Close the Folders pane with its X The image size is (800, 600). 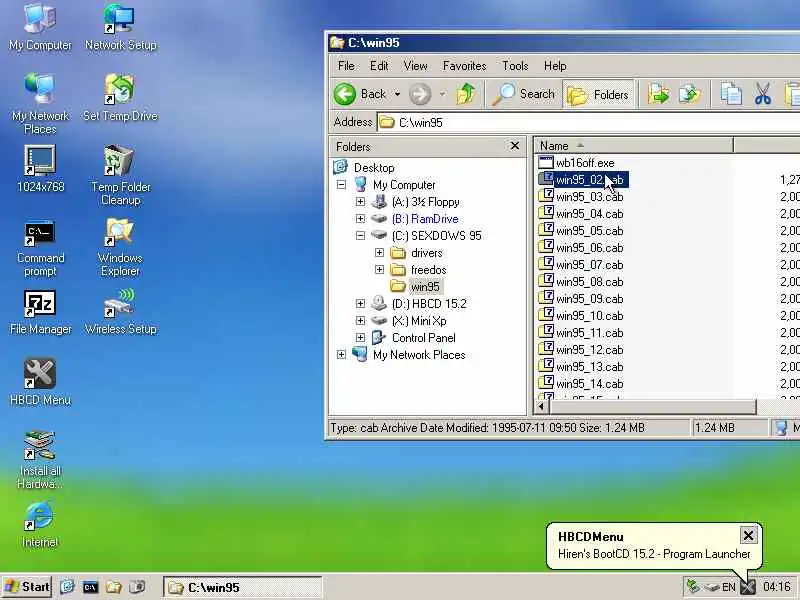pyautogui.click(x=515, y=146)
